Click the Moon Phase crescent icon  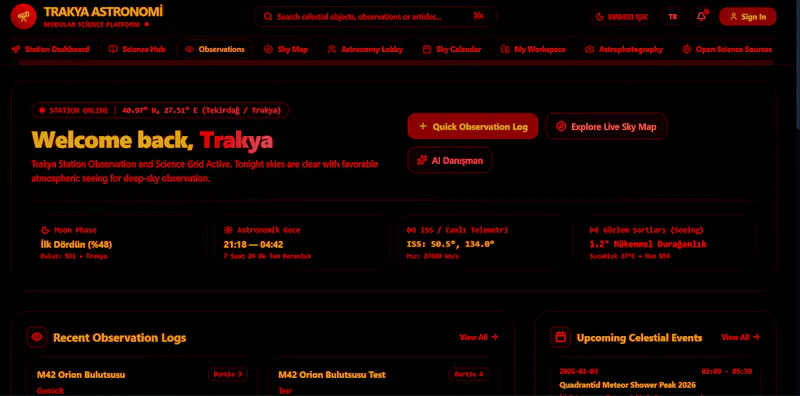[x=45, y=230]
